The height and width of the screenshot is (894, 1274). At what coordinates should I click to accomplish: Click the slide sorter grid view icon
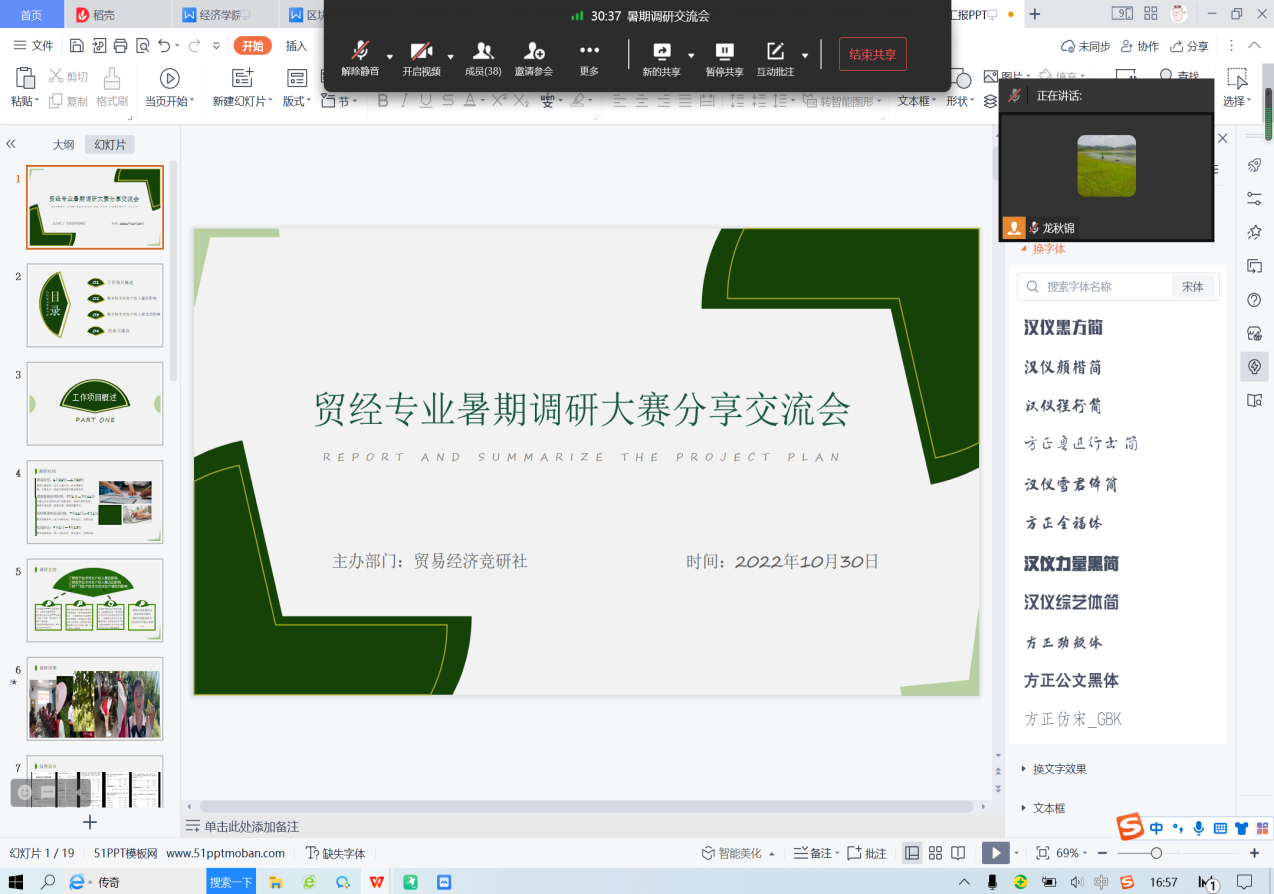[x=935, y=853]
